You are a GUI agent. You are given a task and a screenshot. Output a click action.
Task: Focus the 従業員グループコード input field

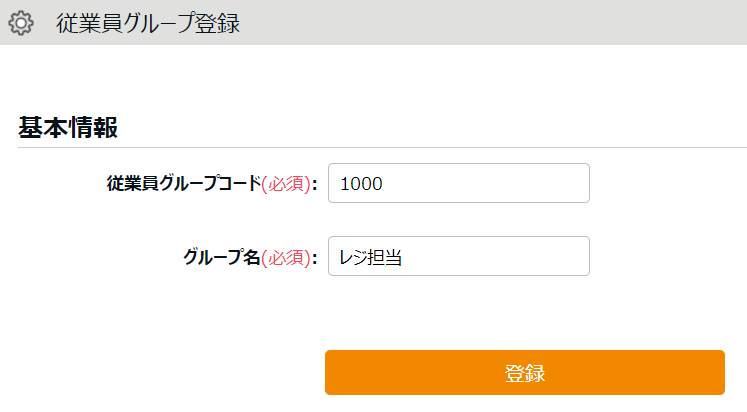[458, 183]
